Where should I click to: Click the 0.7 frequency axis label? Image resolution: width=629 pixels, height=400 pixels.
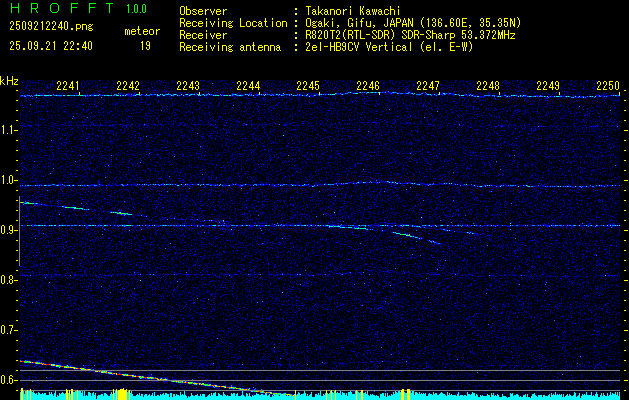9,330
